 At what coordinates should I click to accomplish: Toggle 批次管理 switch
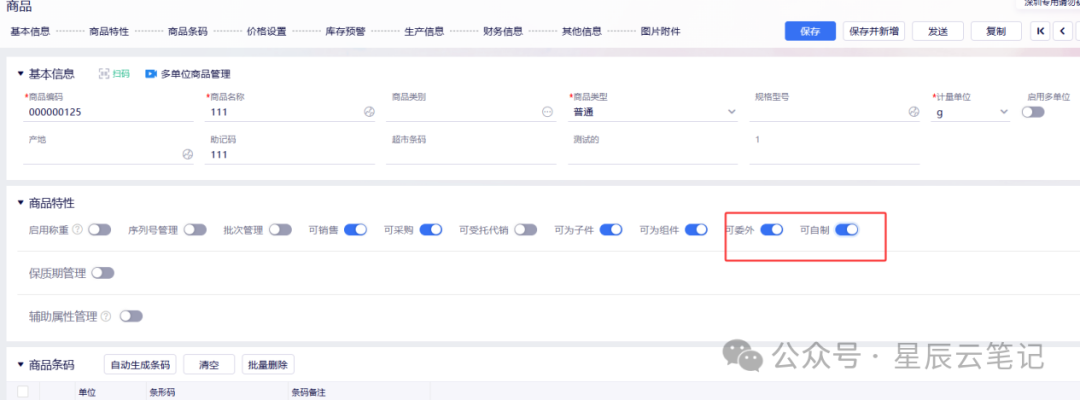tap(280, 230)
